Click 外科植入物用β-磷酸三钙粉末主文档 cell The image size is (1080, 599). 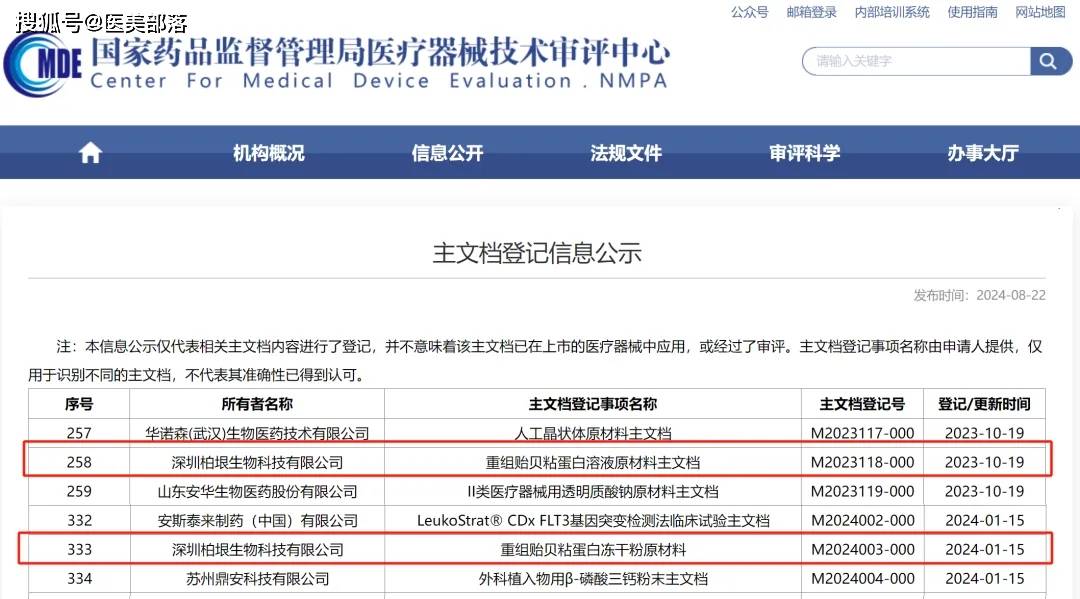(x=592, y=578)
